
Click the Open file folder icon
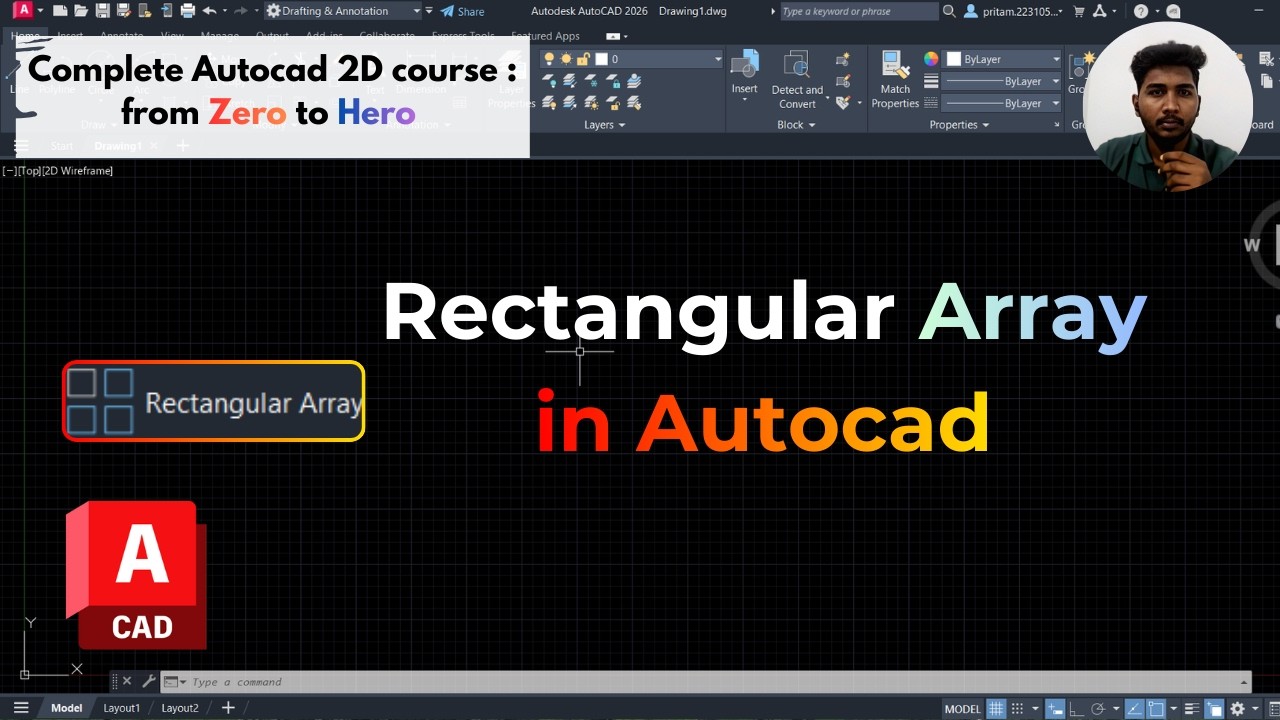point(81,11)
